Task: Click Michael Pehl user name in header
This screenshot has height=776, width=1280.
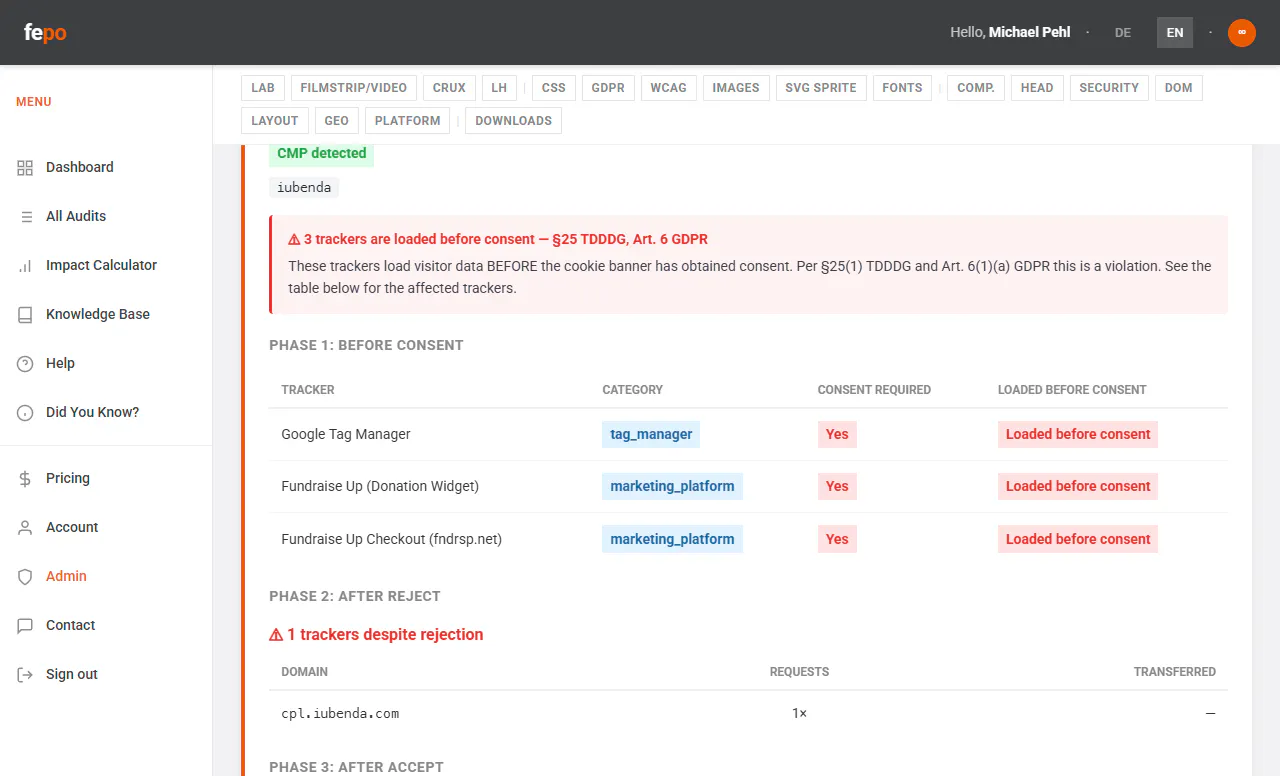Action: [x=1030, y=33]
